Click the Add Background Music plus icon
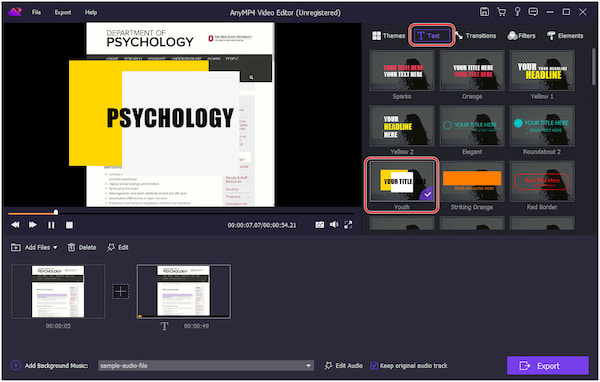The height and width of the screenshot is (382, 600). click(x=16, y=365)
